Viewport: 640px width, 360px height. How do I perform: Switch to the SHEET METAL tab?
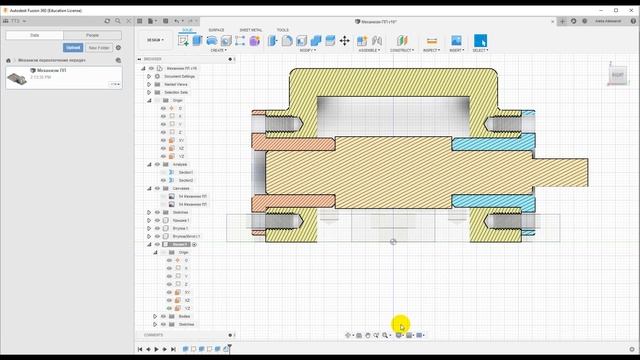[x=251, y=30]
